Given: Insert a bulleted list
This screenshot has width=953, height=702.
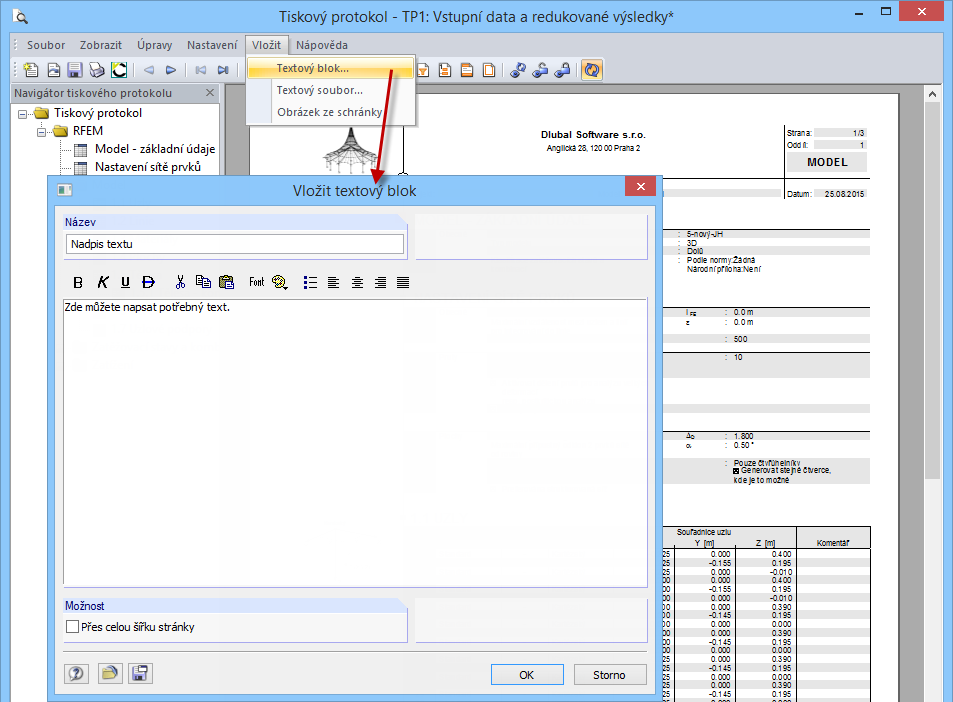Looking at the screenshot, I should pos(310,282).
